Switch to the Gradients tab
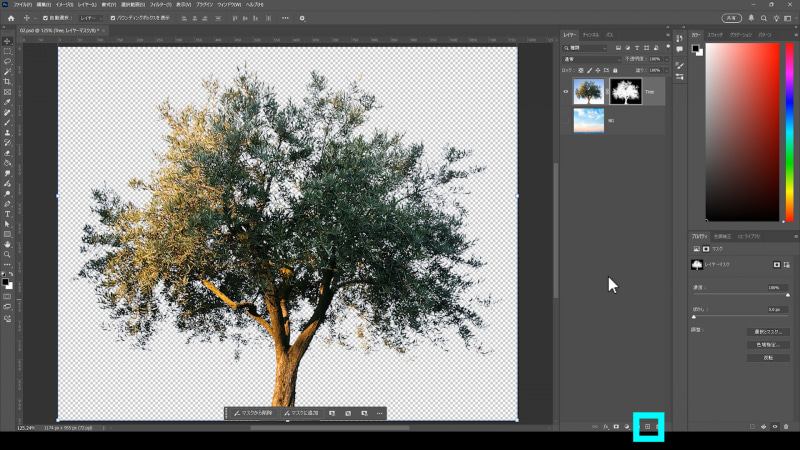This screenshot has width=800, height=450. [x=740, y=35]
